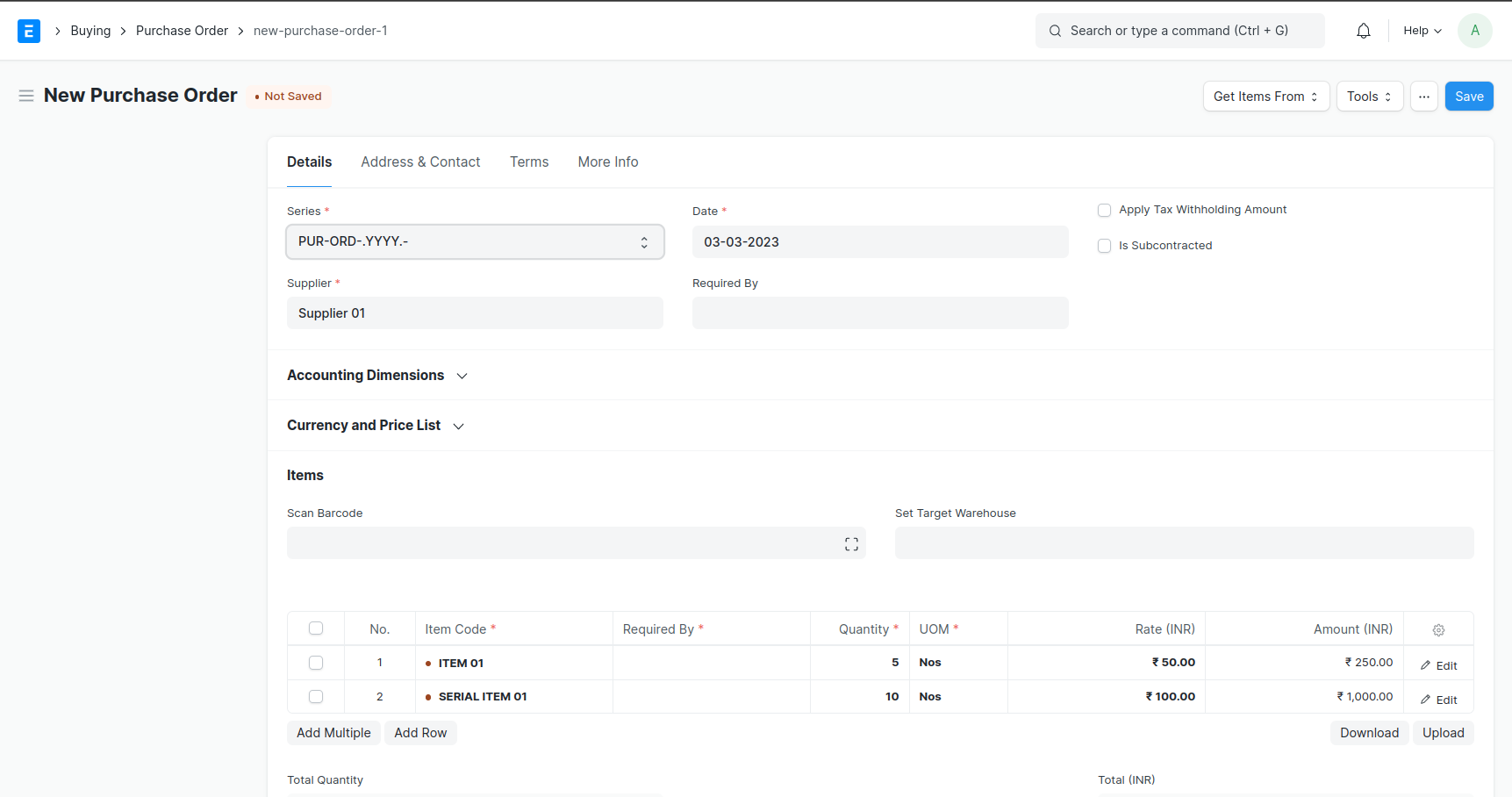Open more options with the ellipsis icon

pyautogui.click(x=1423, y=96)
